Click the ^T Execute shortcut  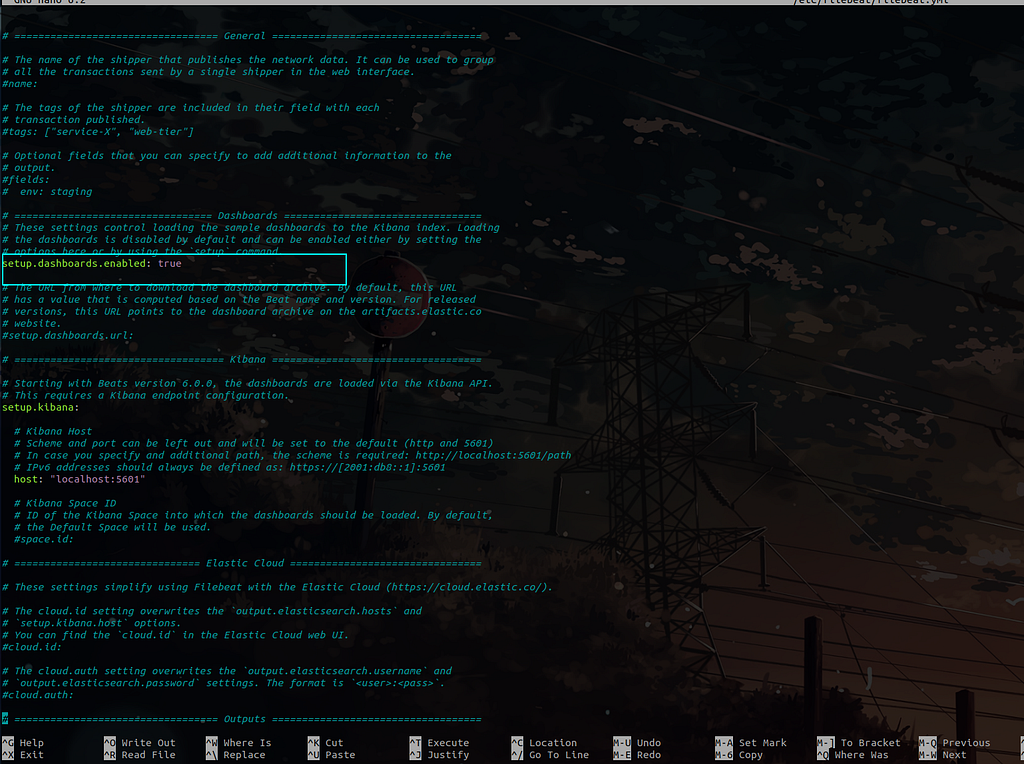click(x=440, y=743)
